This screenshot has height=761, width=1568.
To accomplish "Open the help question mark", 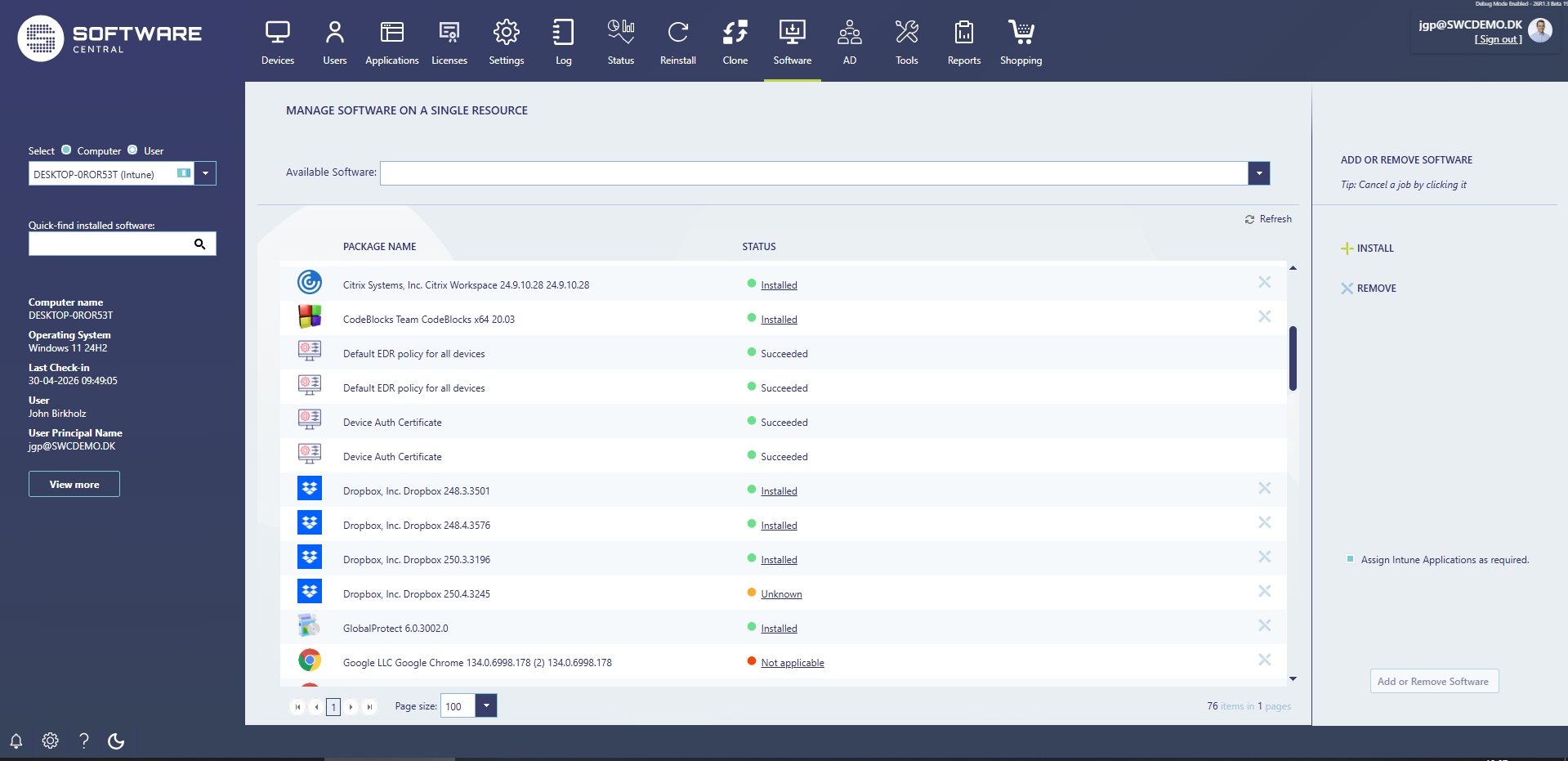I will (84, 741).
